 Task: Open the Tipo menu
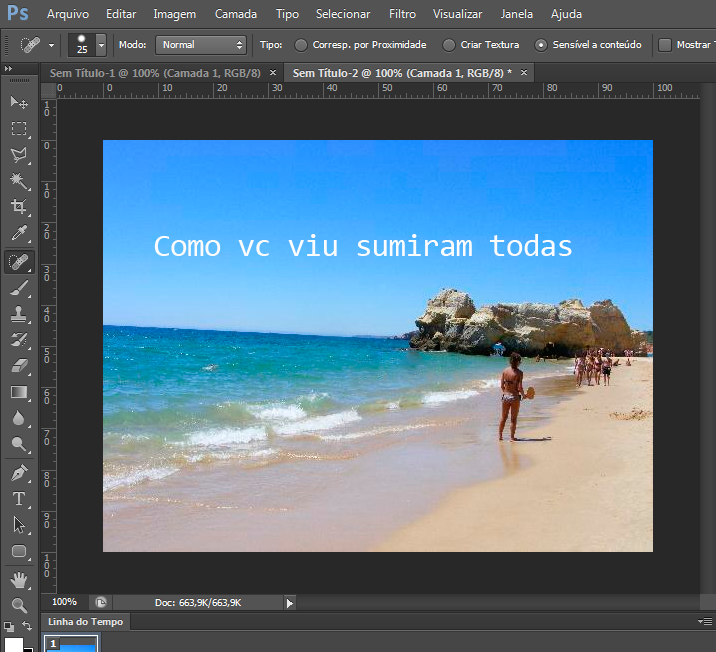point(287,14)
